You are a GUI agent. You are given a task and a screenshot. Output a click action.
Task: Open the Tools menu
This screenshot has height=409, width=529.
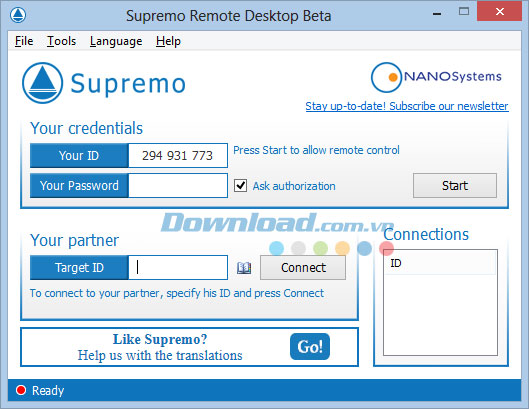(x=61, y=41)
